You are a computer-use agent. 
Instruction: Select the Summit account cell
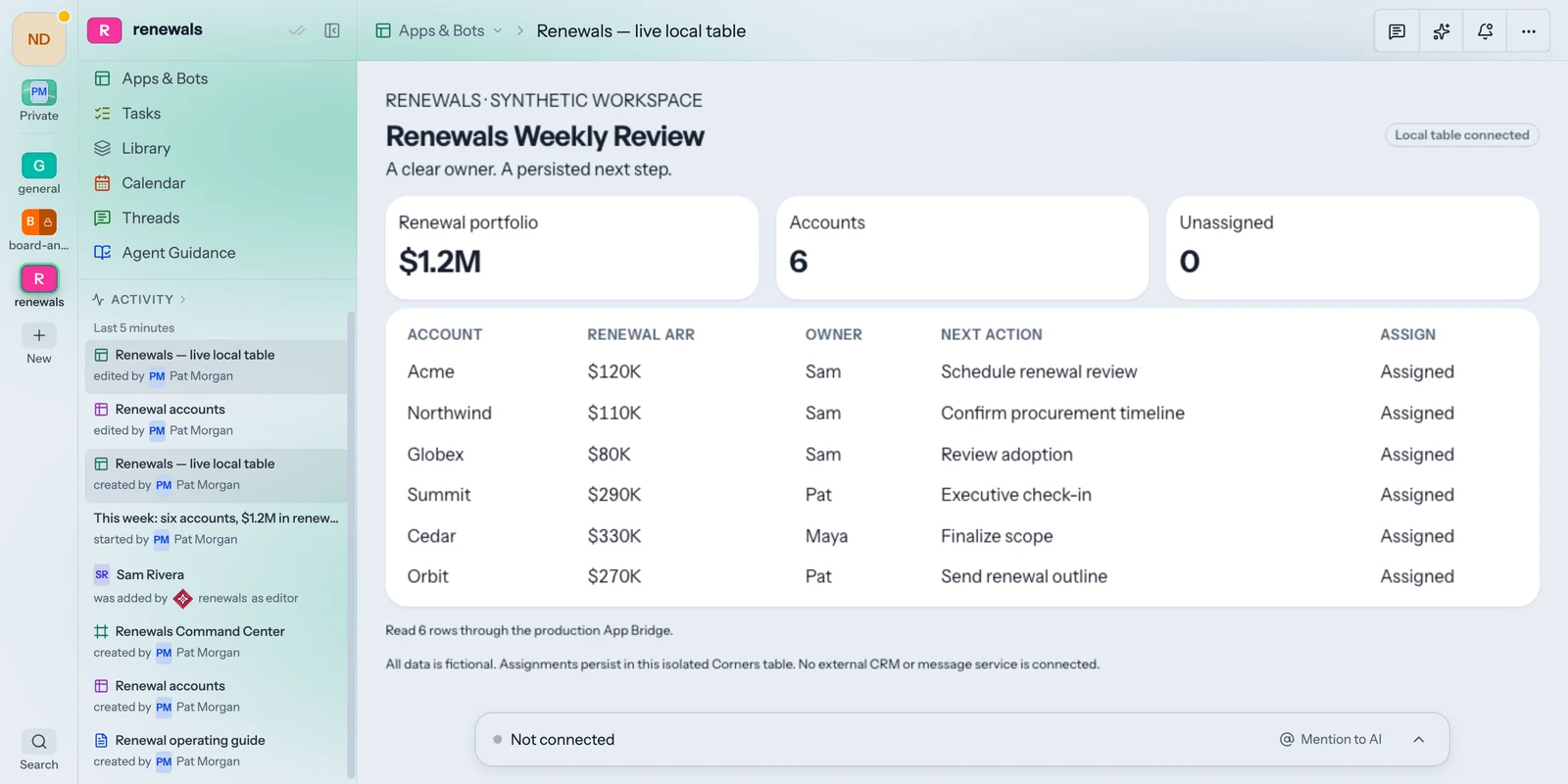(439, 495)
